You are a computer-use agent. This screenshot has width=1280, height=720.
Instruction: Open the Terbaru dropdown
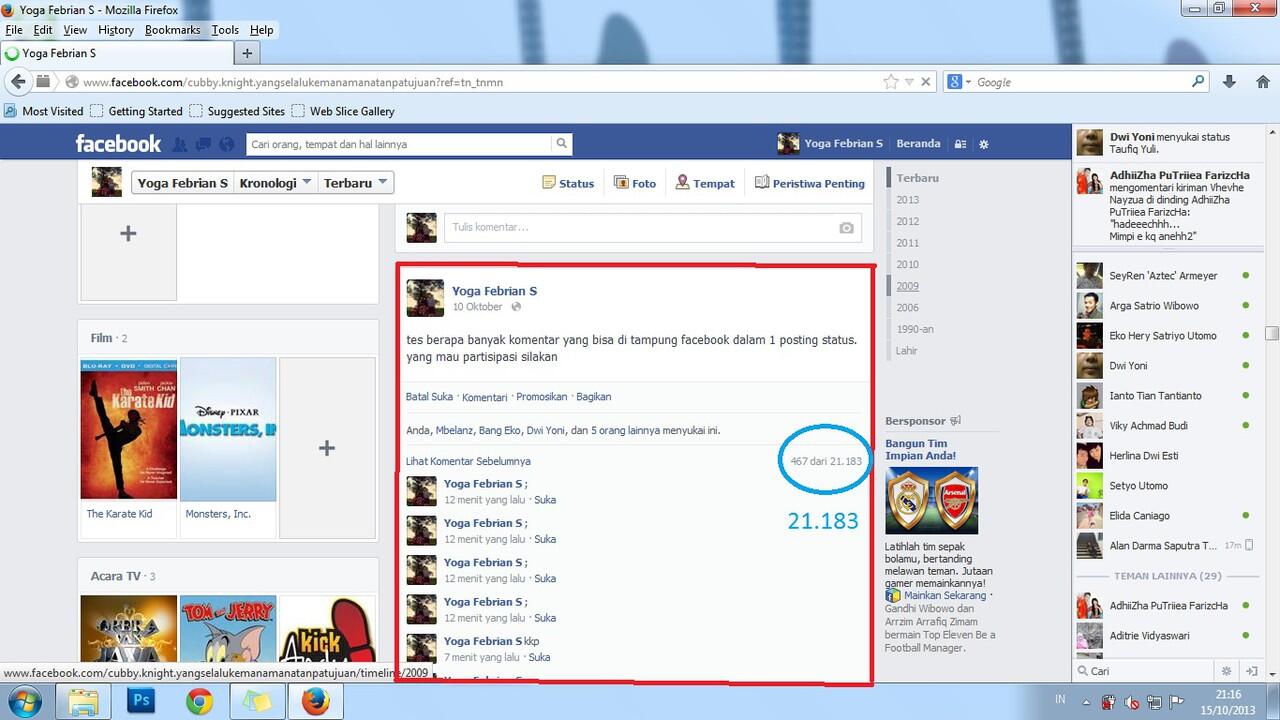point(356,183)
